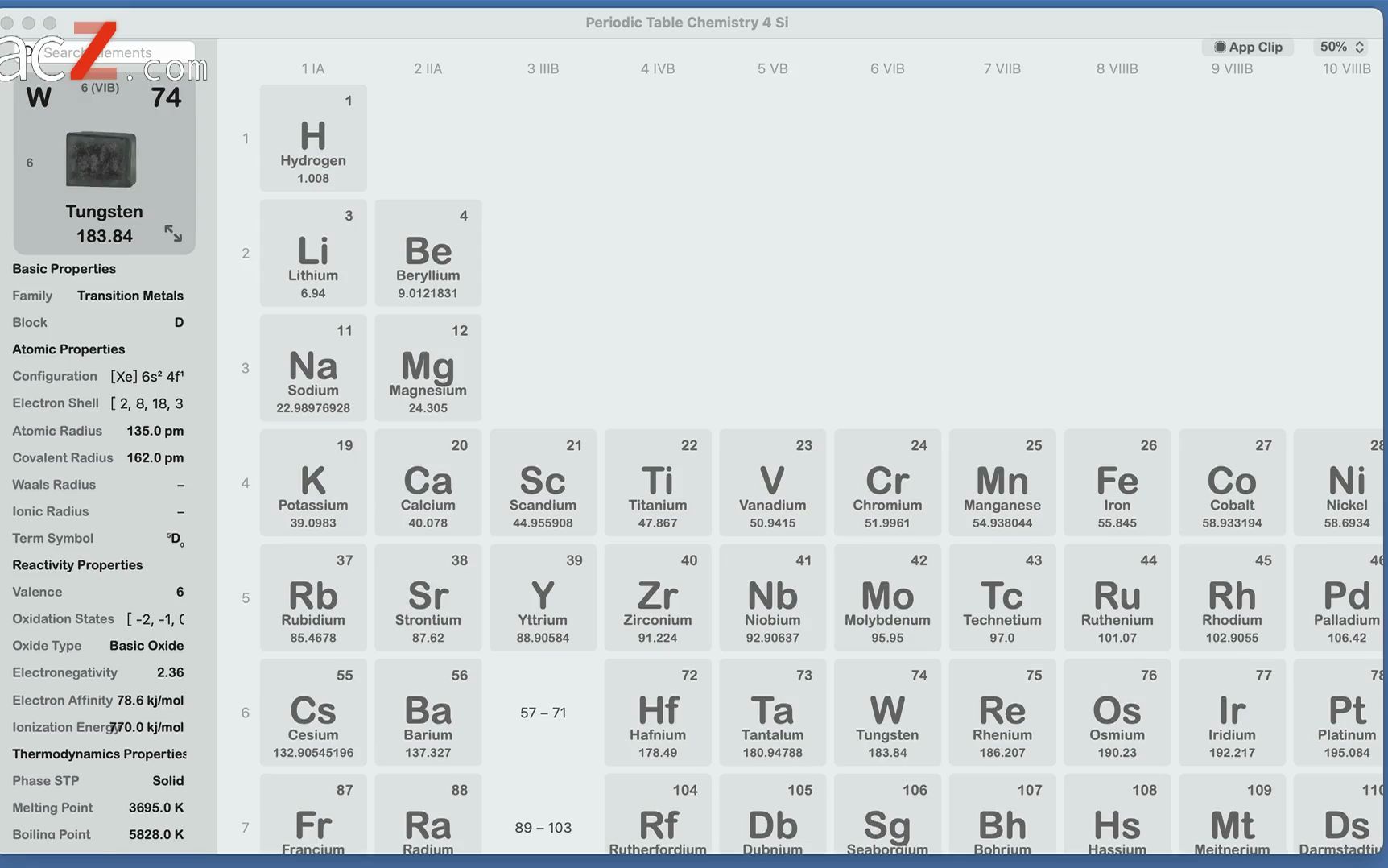The height and width of the screenshot is (868, 1388).
Task: Open the actinides 89–103 group cell
Action: click(x=543, y=827)
